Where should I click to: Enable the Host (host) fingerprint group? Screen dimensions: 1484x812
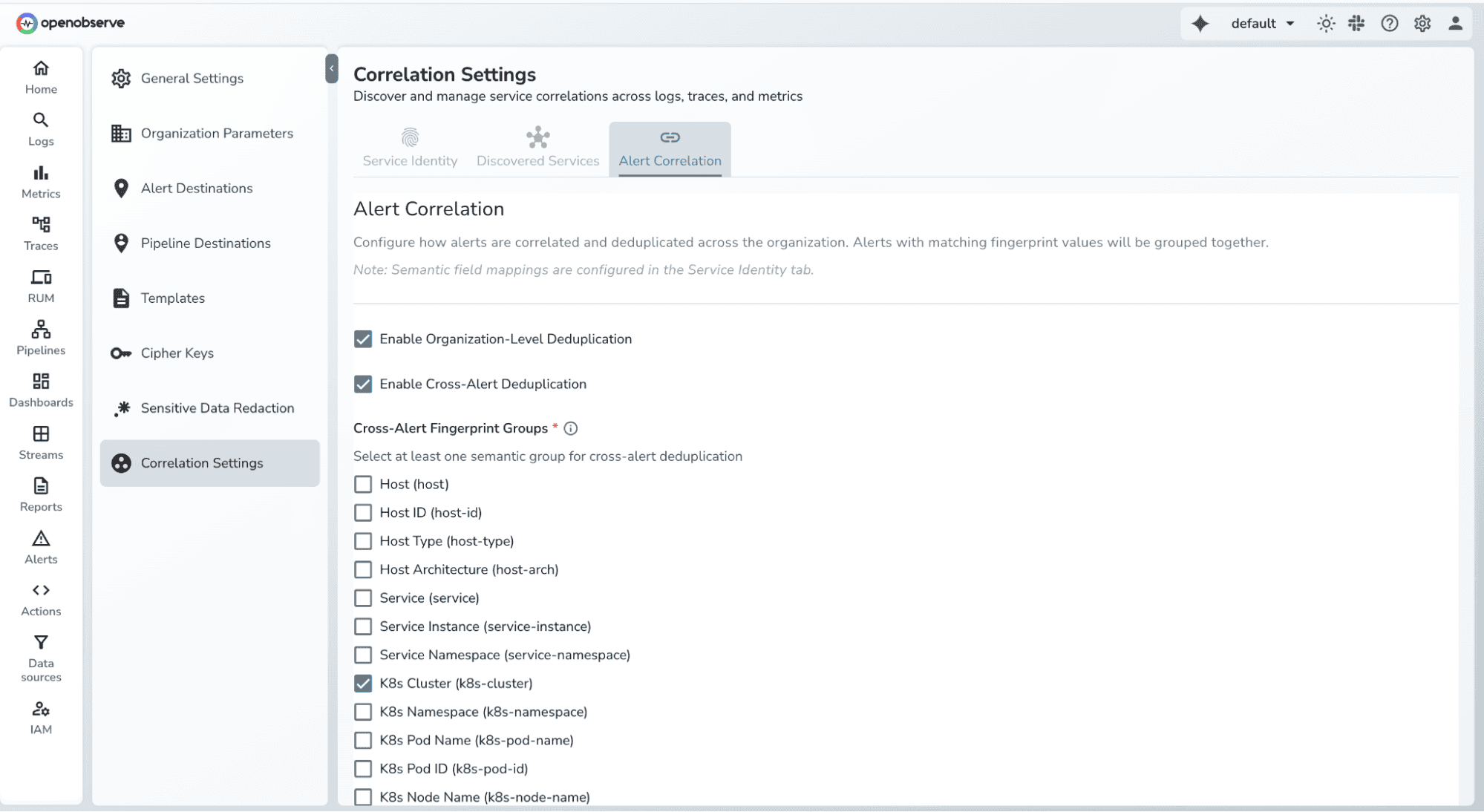pyautogui.click(x=363, y=483)
